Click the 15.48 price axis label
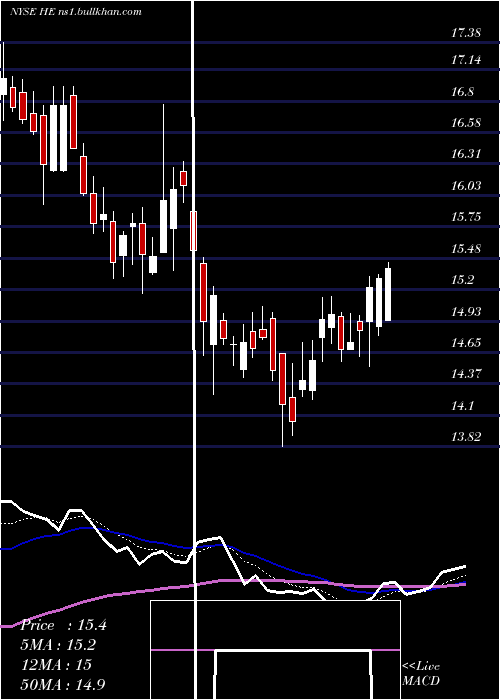Image resolution: width=500 pixels, height=700 pixels. pos(466,249)
